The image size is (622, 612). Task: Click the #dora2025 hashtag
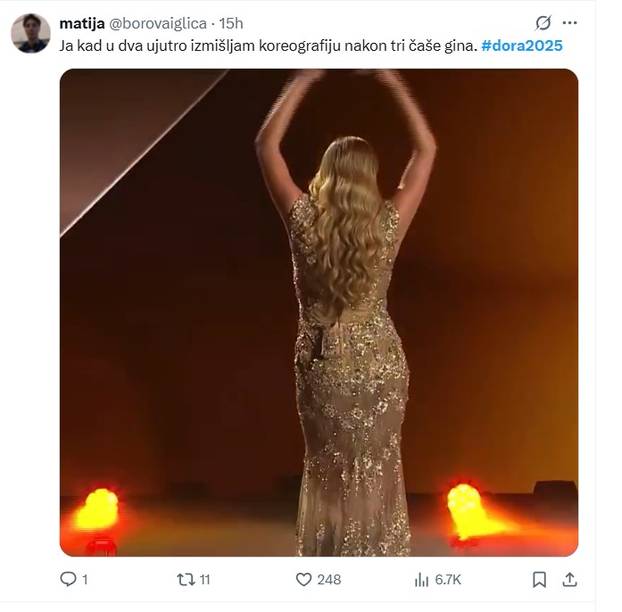tap(521, 46)
